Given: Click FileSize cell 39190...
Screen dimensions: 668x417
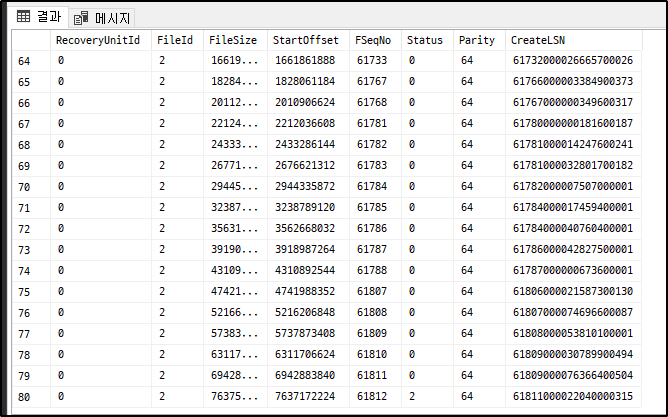Looking at the screenshot, I should (234, 249).
